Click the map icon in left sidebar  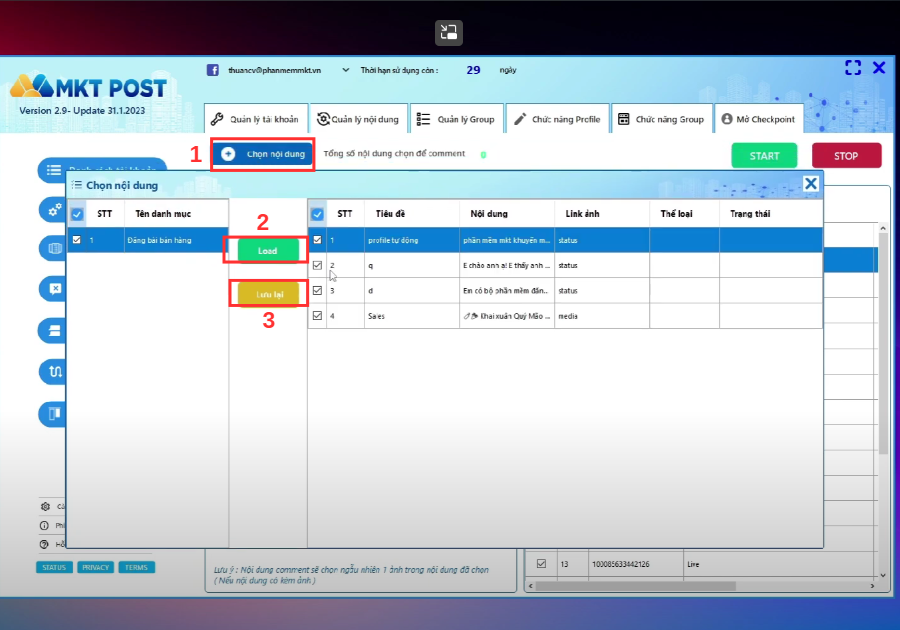[x=55, y=248]
